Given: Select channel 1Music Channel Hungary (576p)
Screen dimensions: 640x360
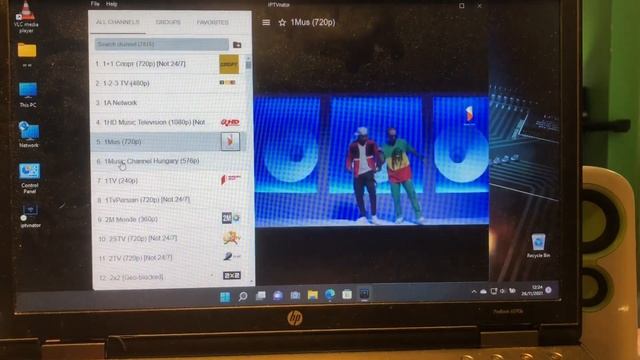Looking at the screenshot, I should 169,161.
